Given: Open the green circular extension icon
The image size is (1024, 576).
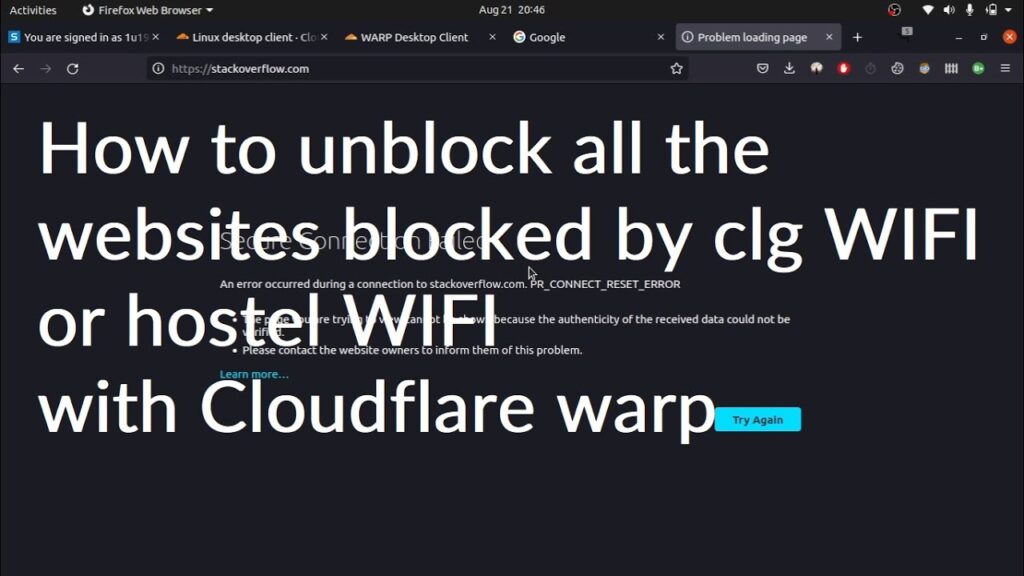Looking at the screenshot, I should coord(978,69).
